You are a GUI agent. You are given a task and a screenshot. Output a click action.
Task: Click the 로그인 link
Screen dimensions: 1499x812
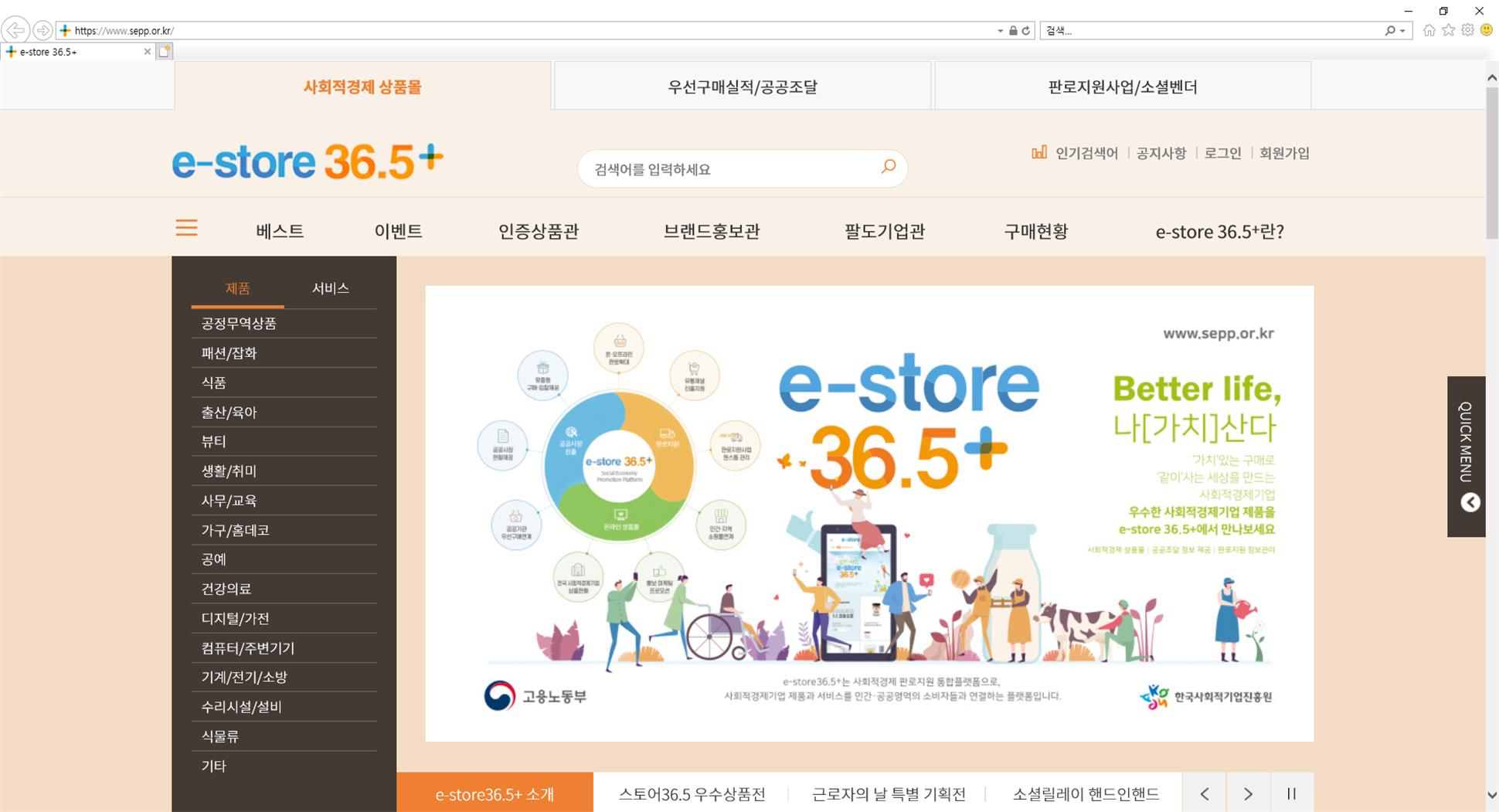pyautogui.click(x=1222, y=153)
